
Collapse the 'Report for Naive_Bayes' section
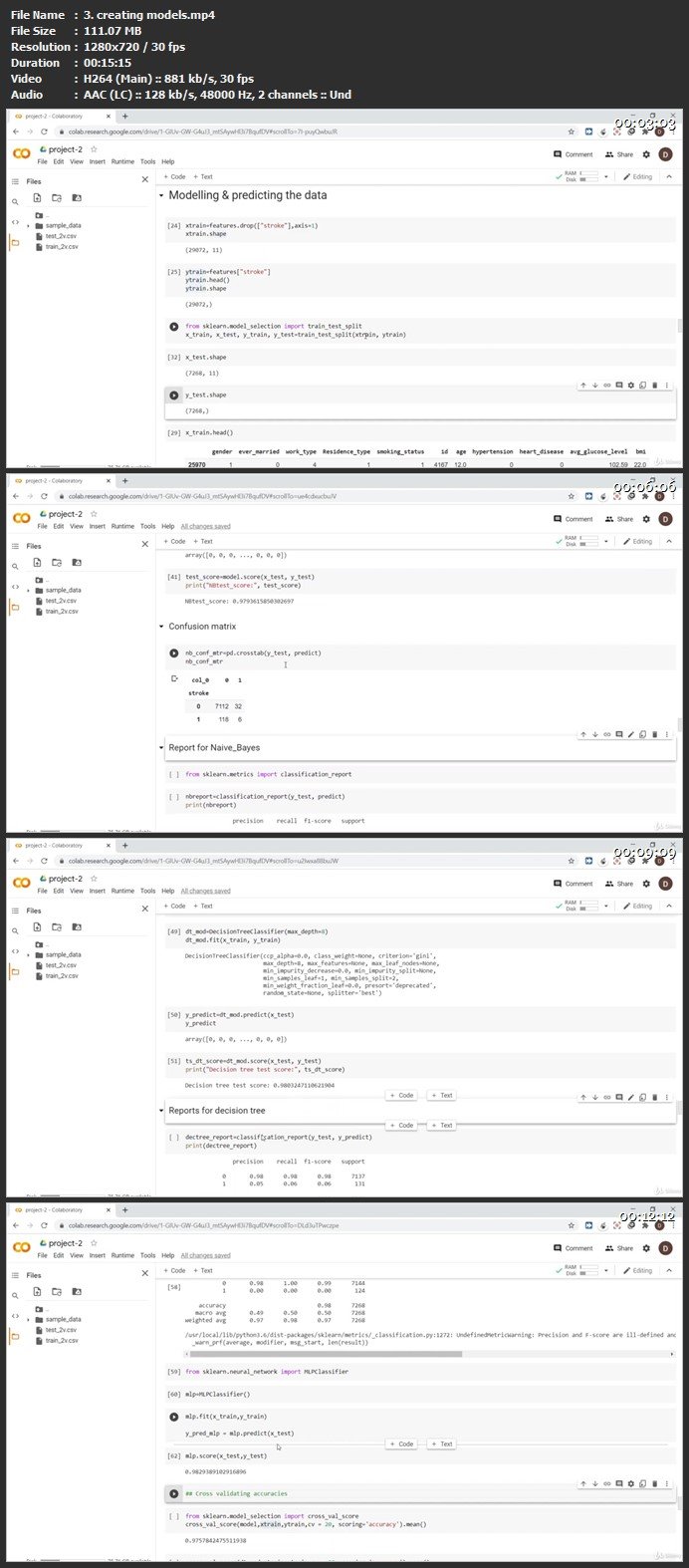click(x=162, y=747)
